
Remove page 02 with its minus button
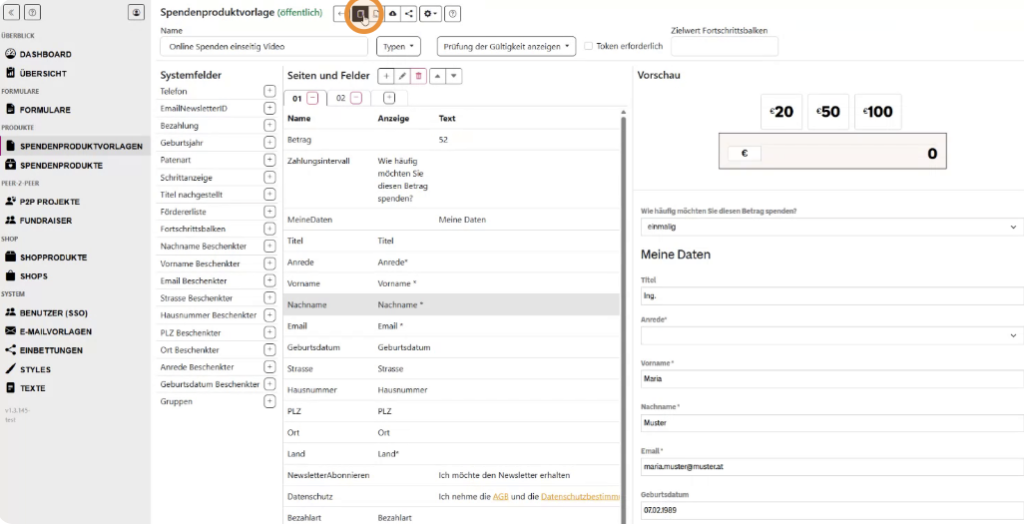(356, 98)
